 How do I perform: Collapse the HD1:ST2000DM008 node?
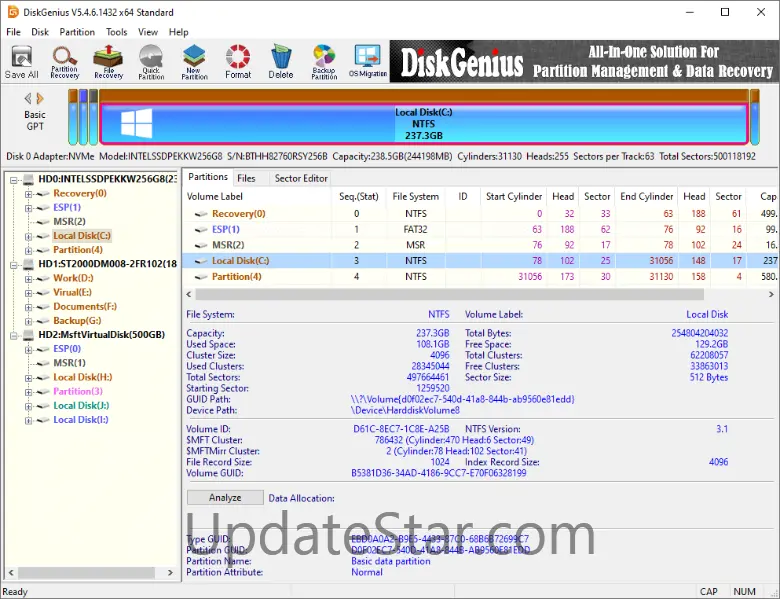14,265
